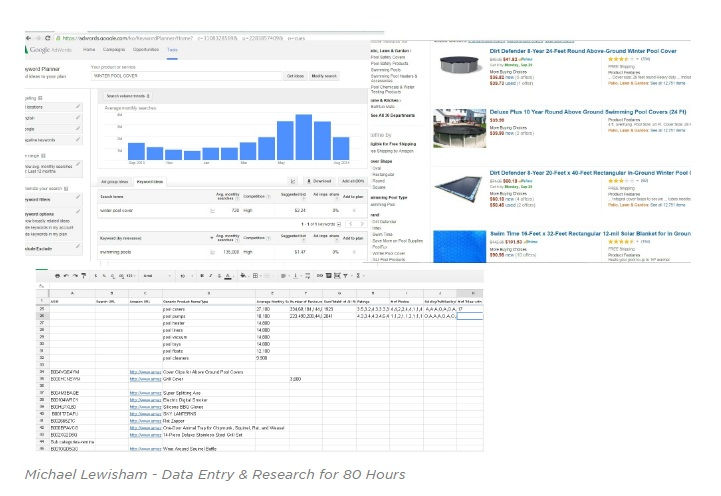Open the fill color bucket in spreadsheet toolbar
The image size is (721, 496).
point(243,276)
